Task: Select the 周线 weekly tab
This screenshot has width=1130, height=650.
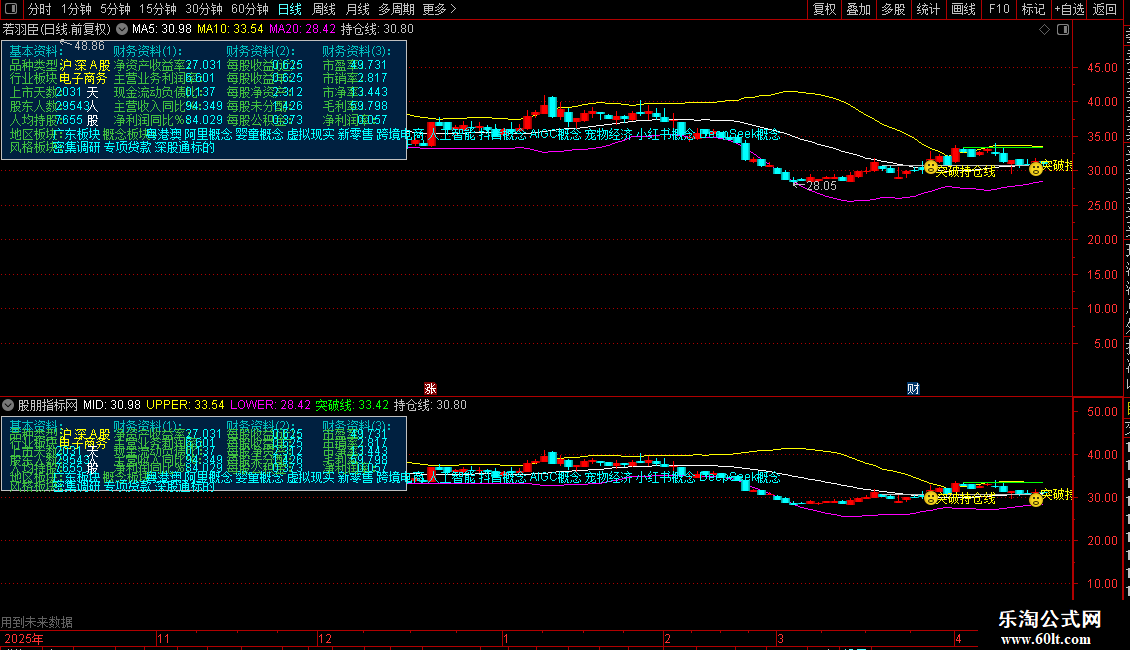Action: tap(324, 9)
